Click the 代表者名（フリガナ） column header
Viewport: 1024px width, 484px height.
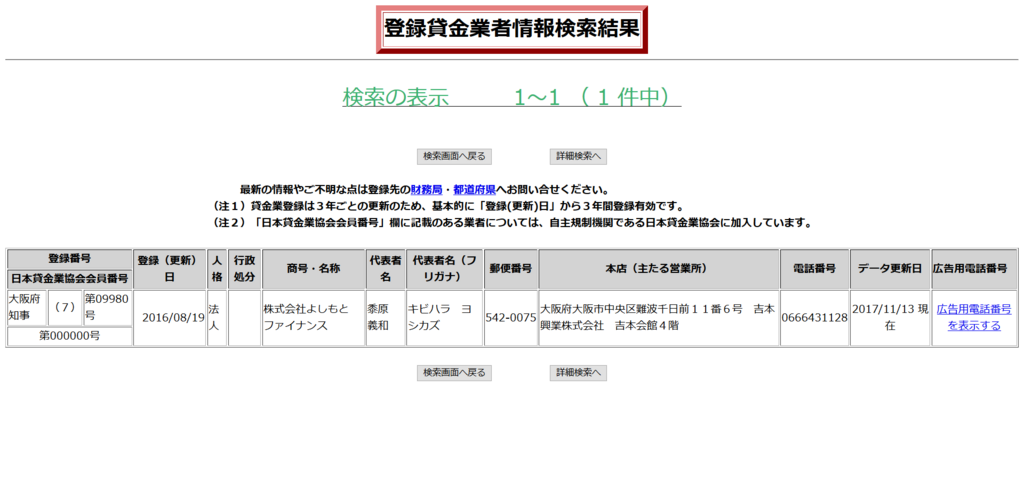pyautogui.click(x=444, y=269)
